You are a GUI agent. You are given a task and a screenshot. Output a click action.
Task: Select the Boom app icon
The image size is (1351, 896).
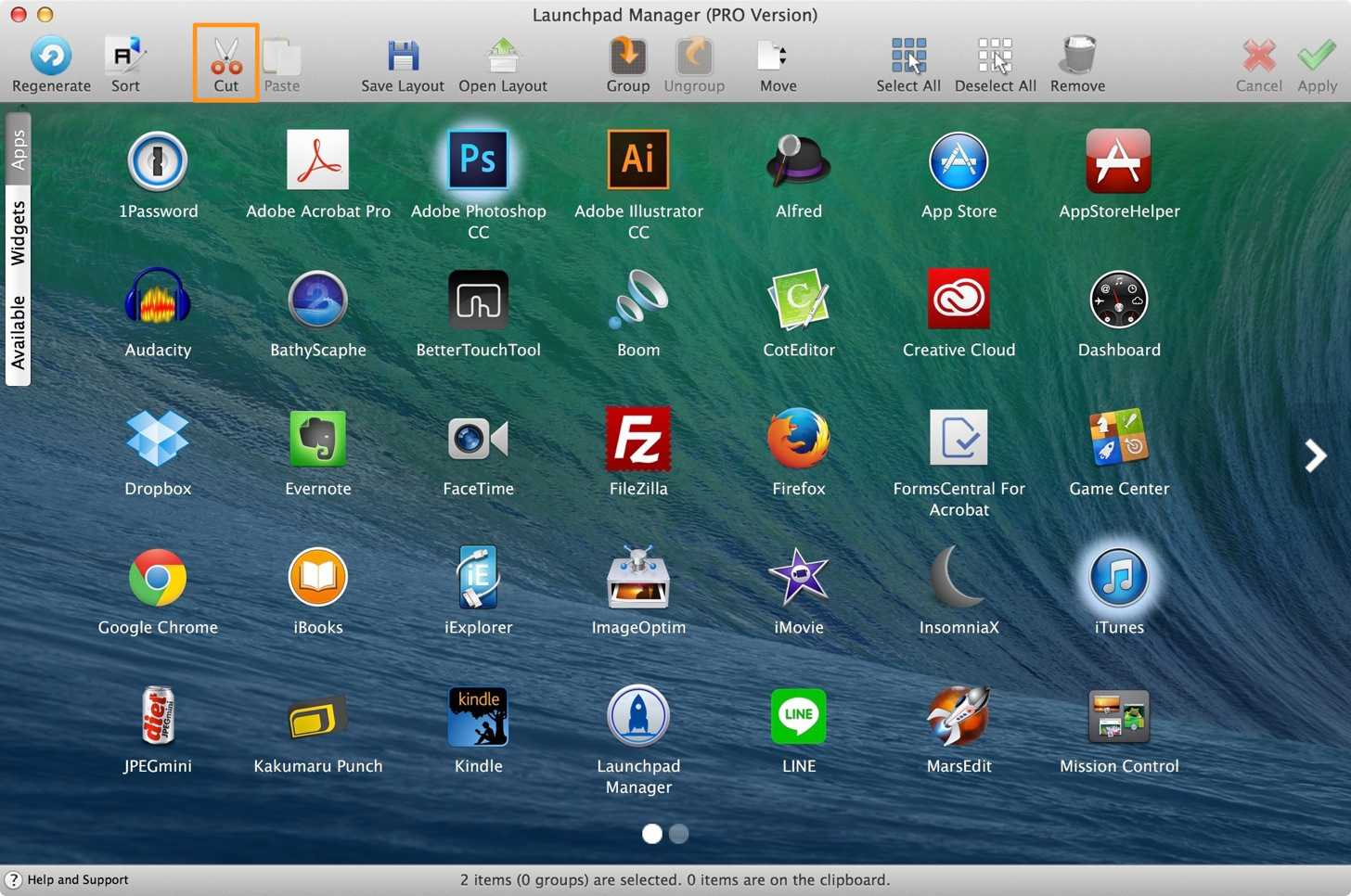coord(638,299)
